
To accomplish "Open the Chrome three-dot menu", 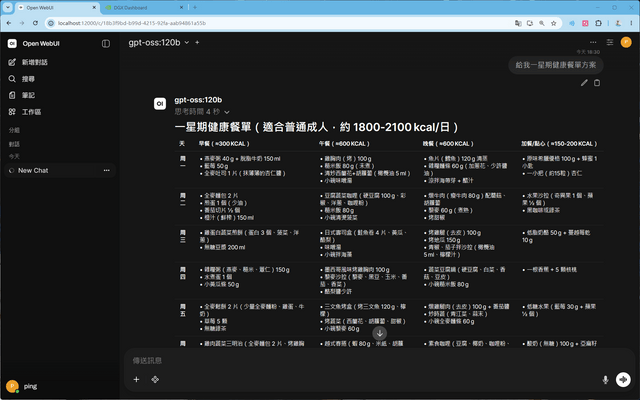I will tap(631, 23).
